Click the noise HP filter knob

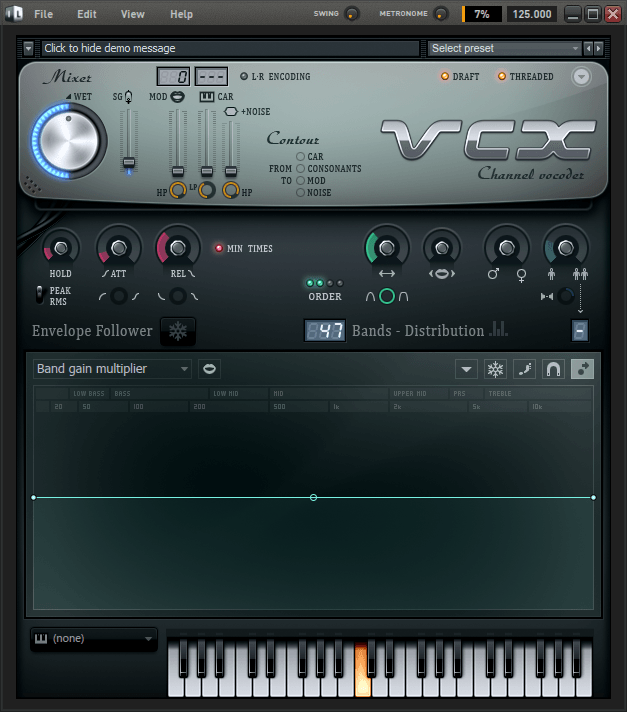231,190
